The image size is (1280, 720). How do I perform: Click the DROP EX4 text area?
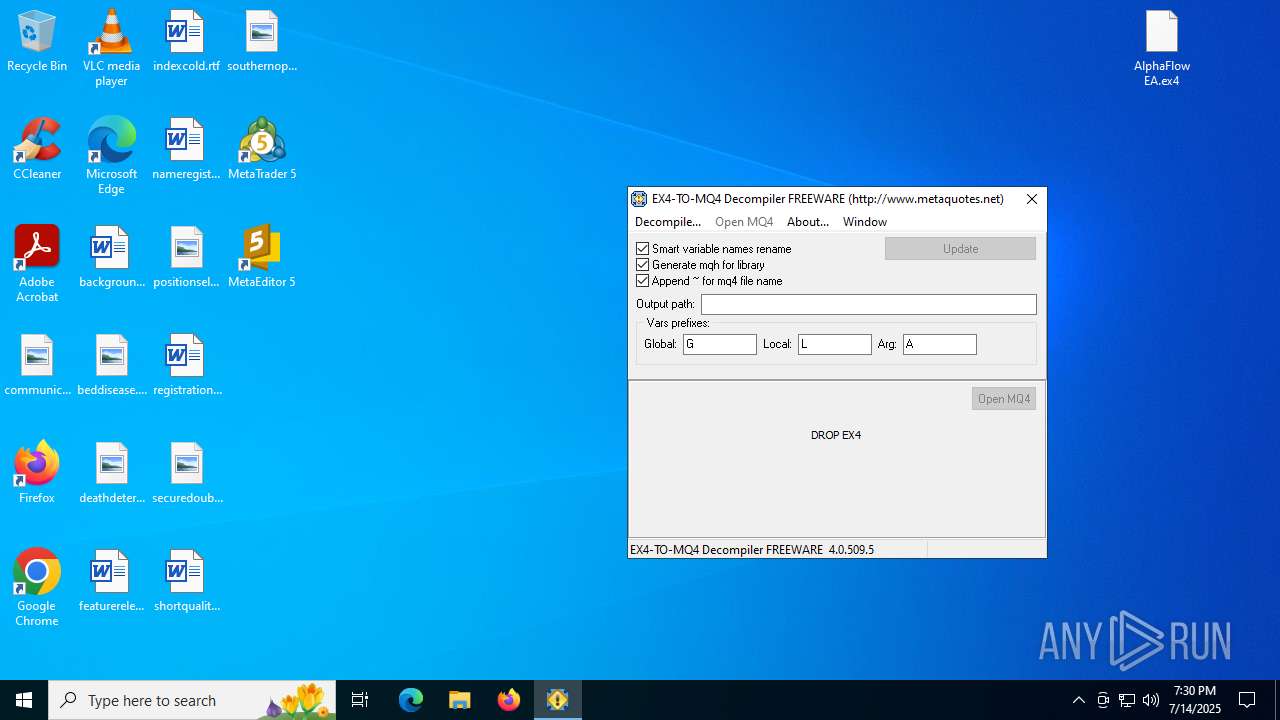point(836,435)
